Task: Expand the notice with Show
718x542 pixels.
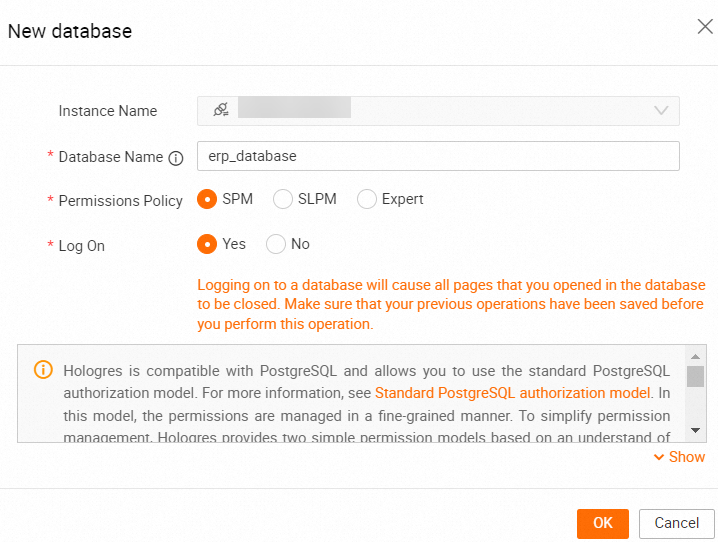Action: coord(680,457)
